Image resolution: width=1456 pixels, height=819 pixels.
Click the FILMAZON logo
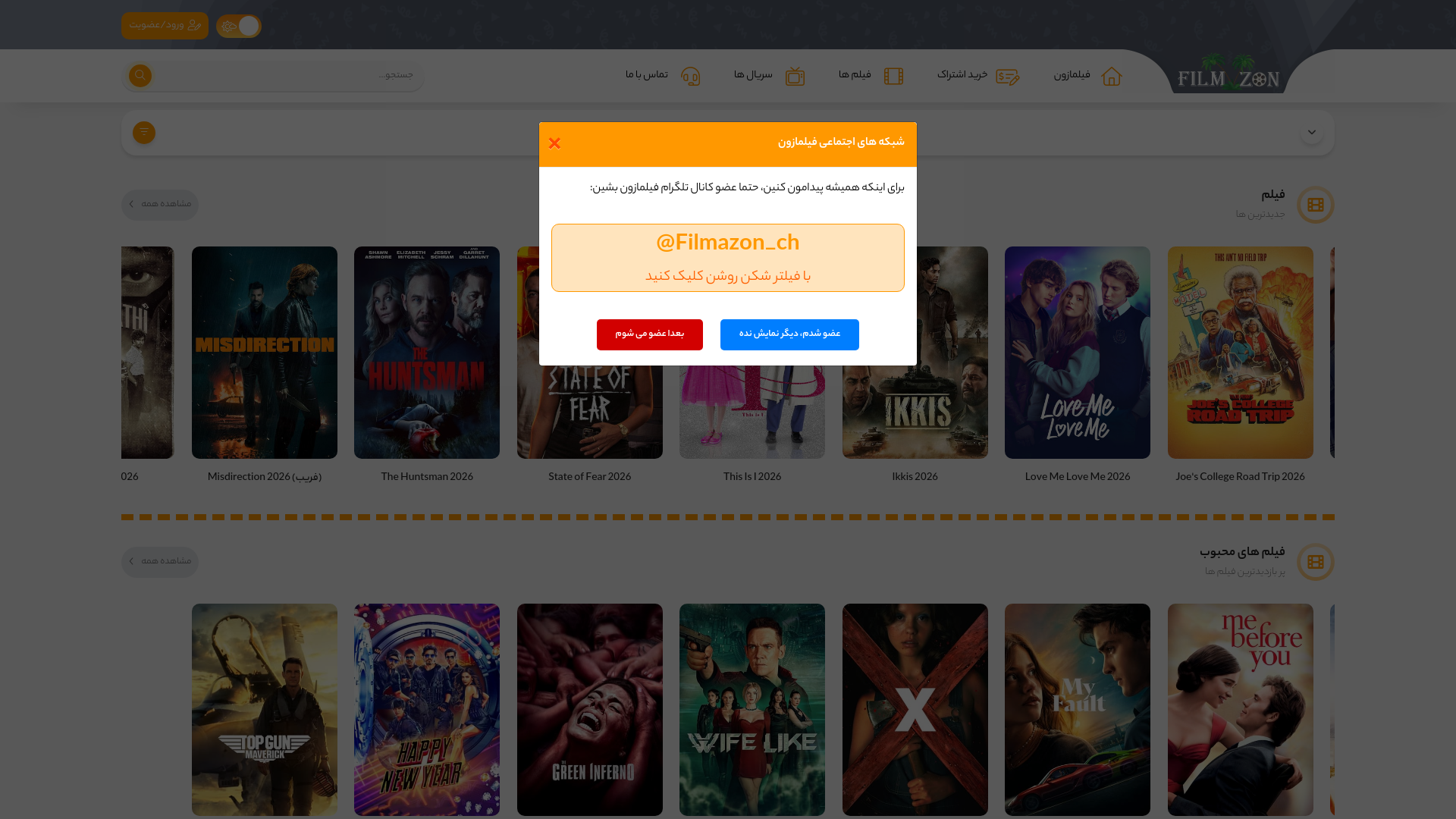coord(1228,73)
